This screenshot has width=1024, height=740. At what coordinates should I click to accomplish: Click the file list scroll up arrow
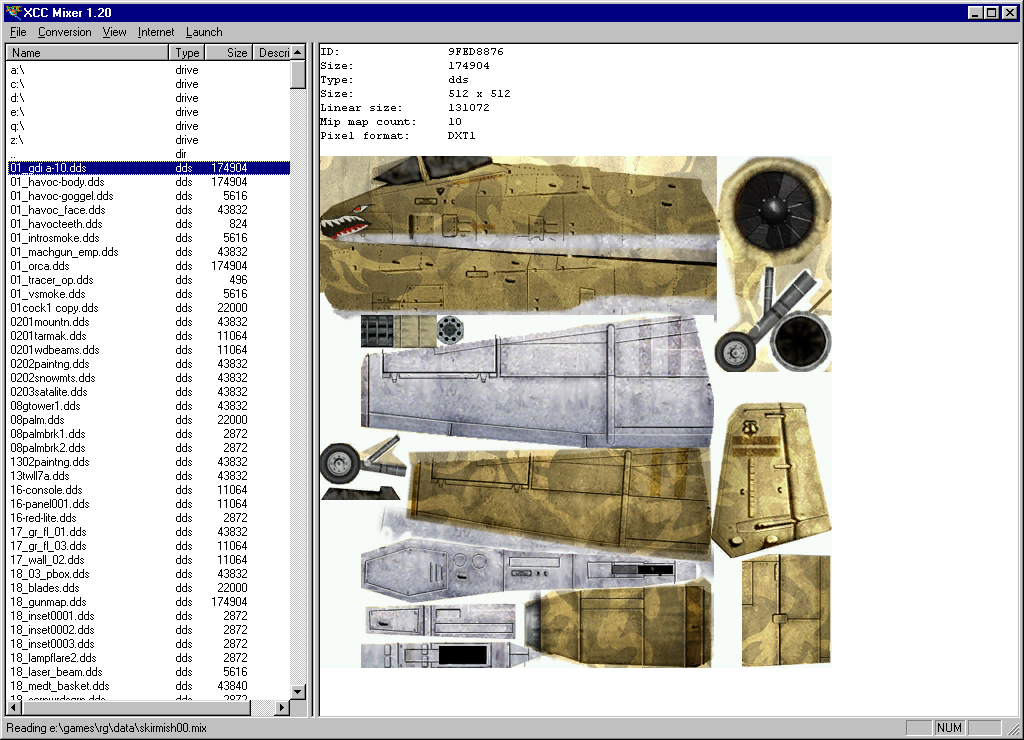point(298,53)
